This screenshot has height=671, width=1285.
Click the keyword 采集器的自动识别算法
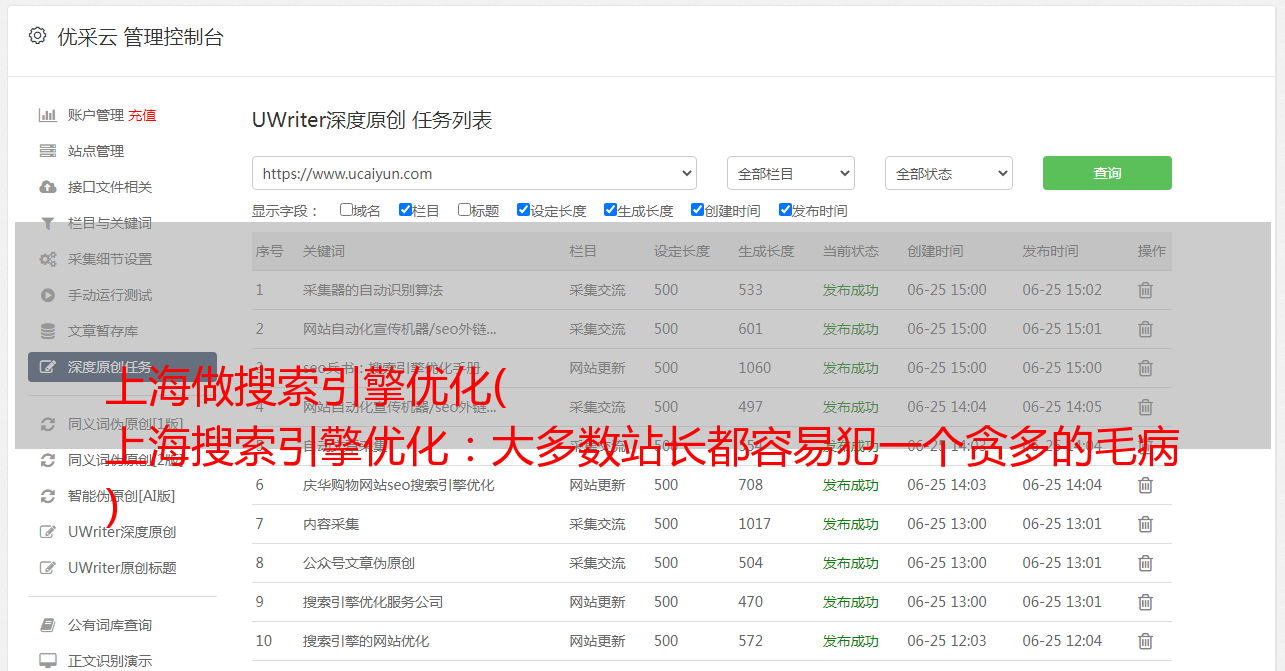[x=373, y=290]
